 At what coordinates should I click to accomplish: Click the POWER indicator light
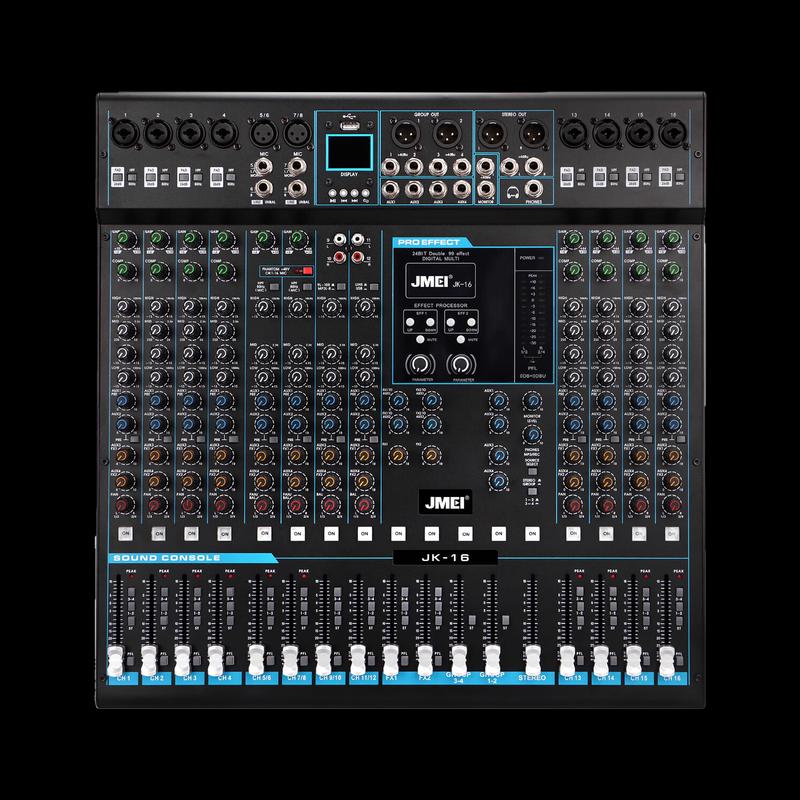pyautogui.click(x=540, y=256)
